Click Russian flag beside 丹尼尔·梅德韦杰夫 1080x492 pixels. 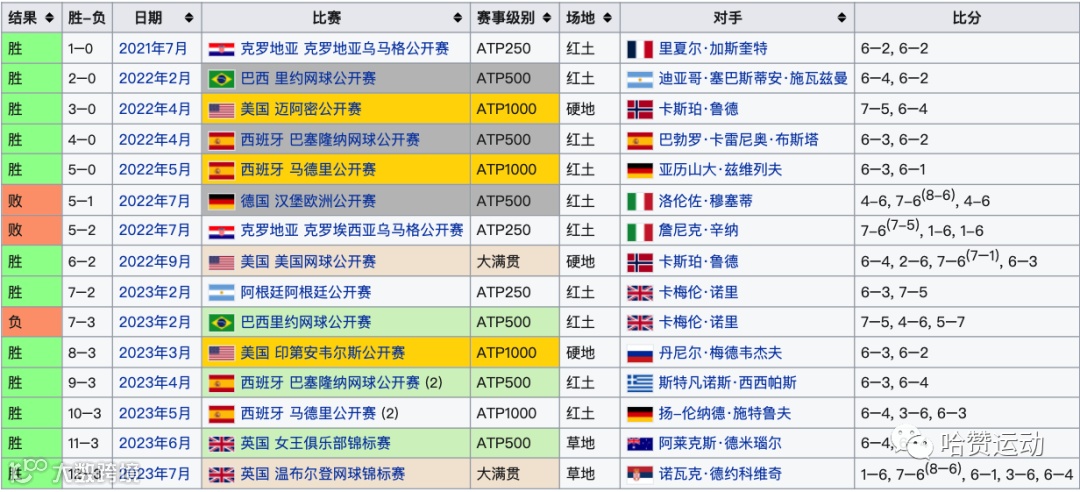pyautogui.click(x=640, y=353)
